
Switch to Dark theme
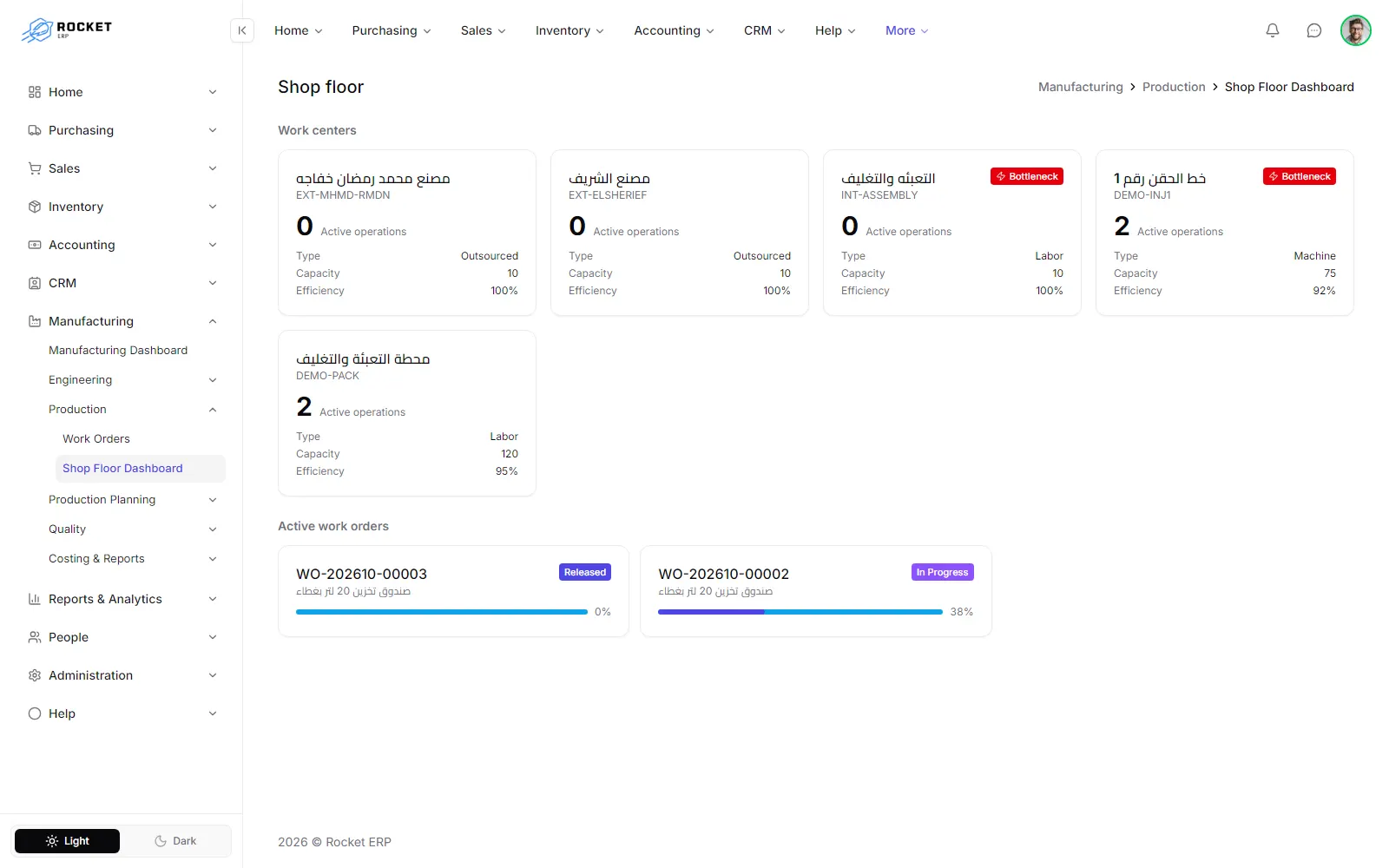[x=175, y=841]
